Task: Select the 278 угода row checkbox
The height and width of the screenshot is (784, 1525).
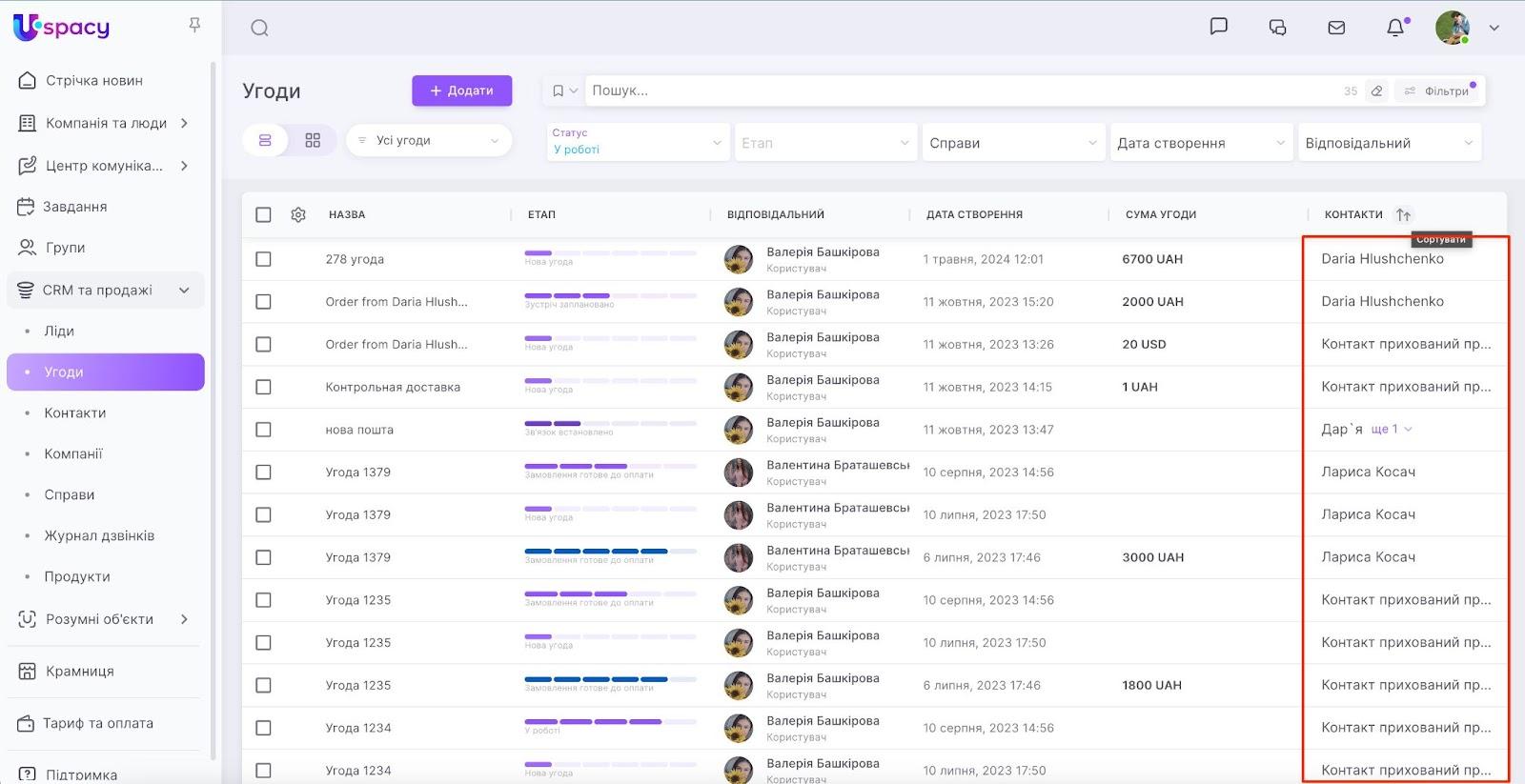Action: pyautogui.click(x=264, y=259)
